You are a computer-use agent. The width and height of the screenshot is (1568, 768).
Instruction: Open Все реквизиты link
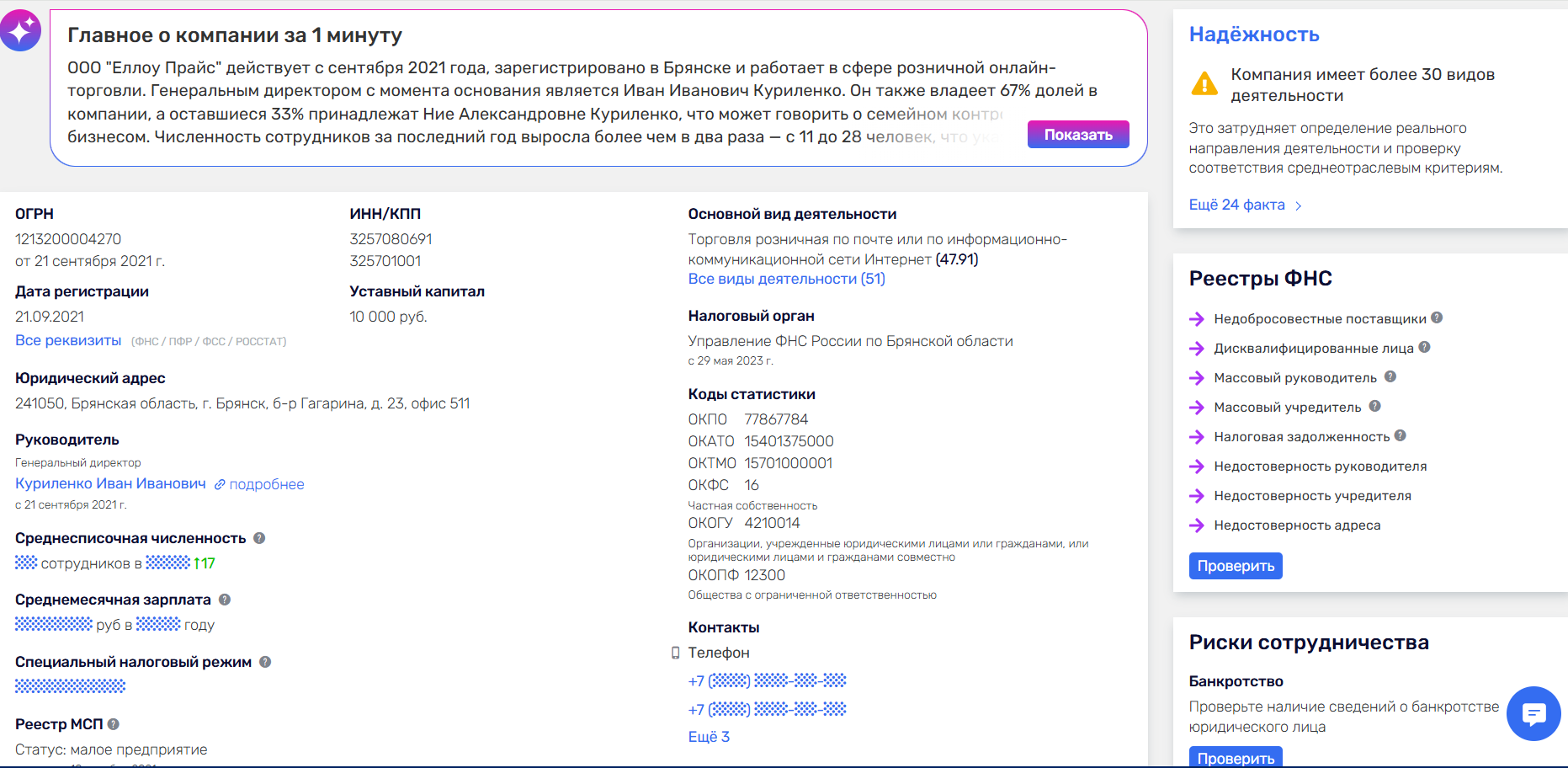point(68,340)
